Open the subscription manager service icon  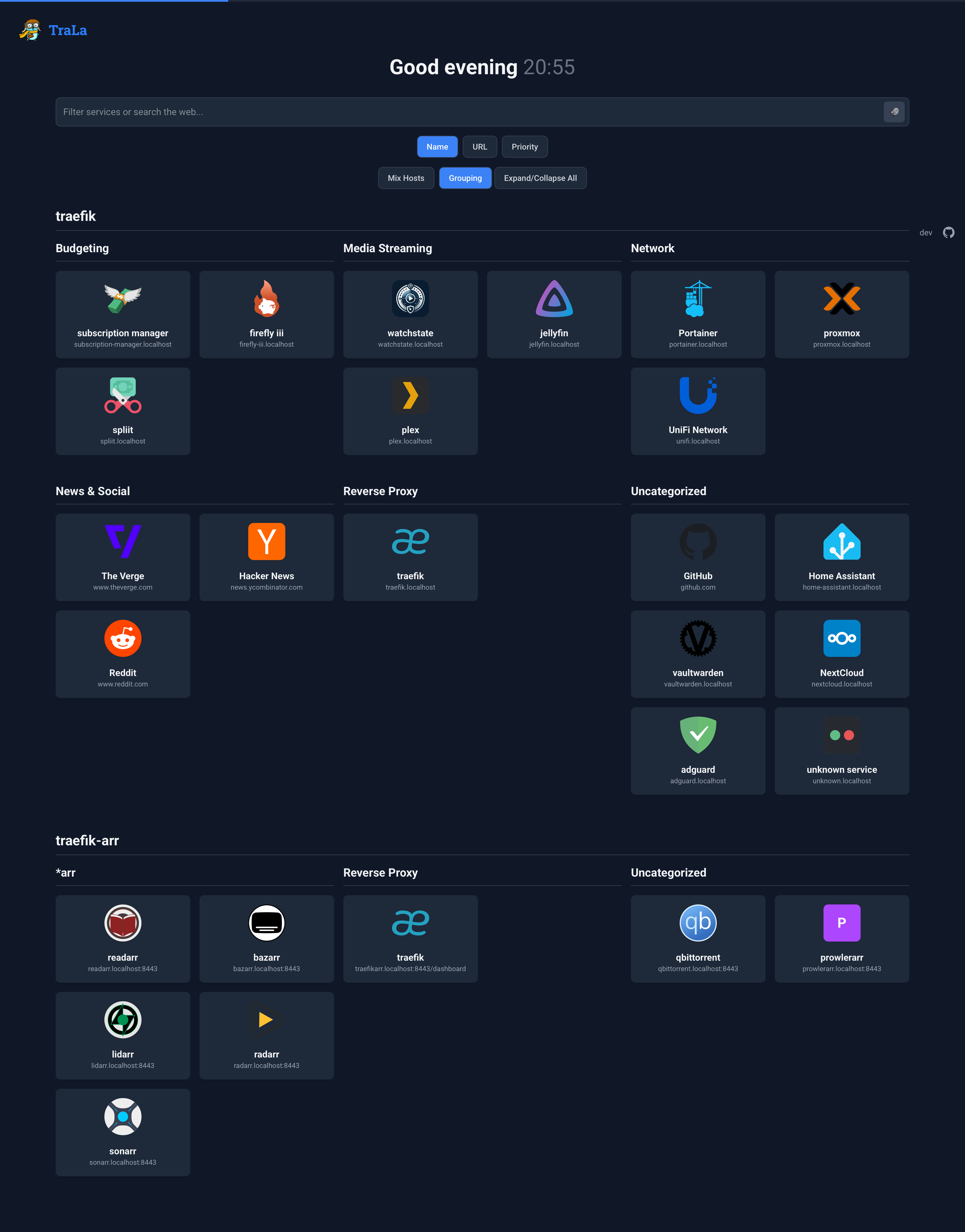(x=123, y=298)
